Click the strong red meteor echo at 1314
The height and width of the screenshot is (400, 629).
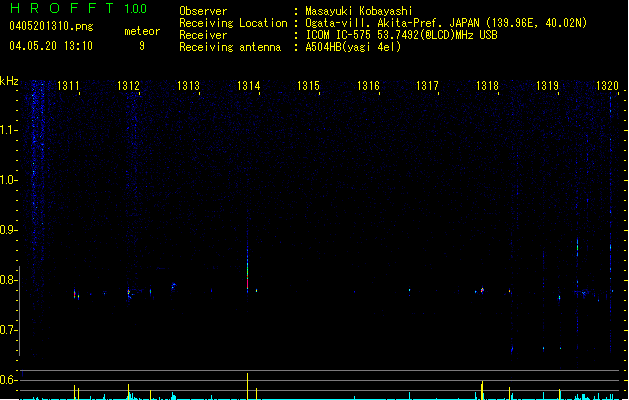point(248,277)
